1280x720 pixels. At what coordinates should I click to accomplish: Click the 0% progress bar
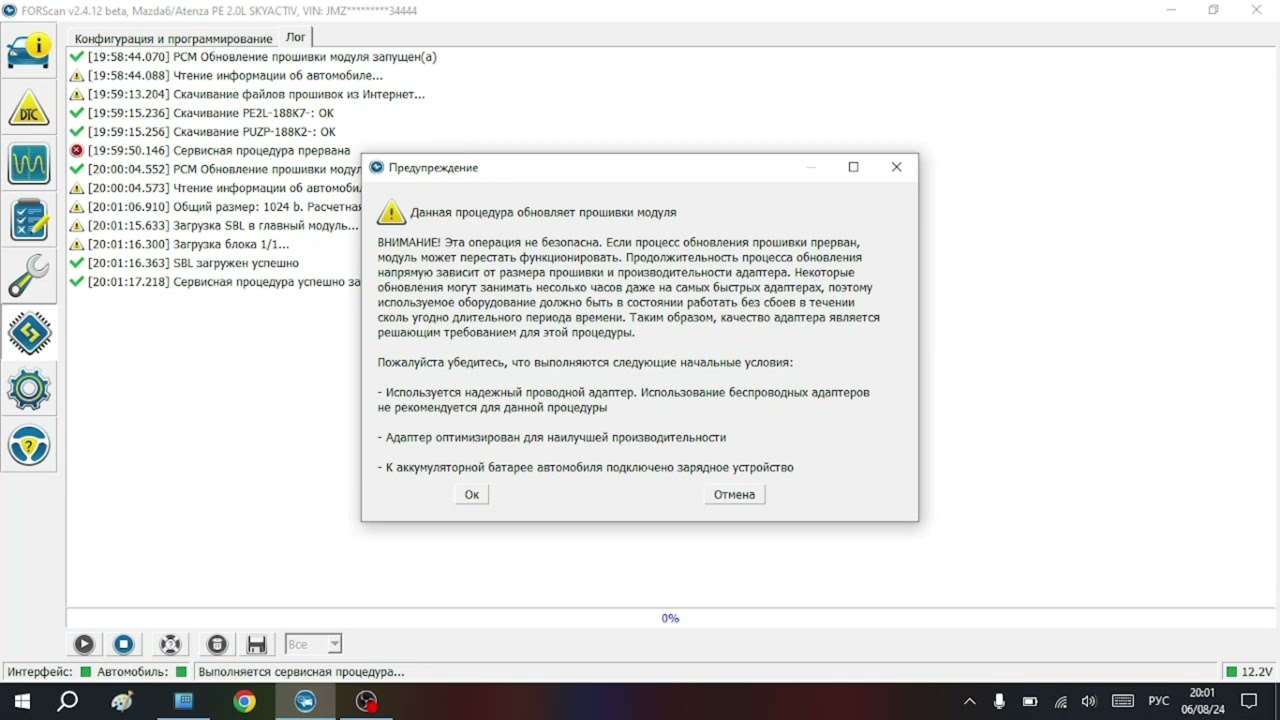[x=670, y=618]
